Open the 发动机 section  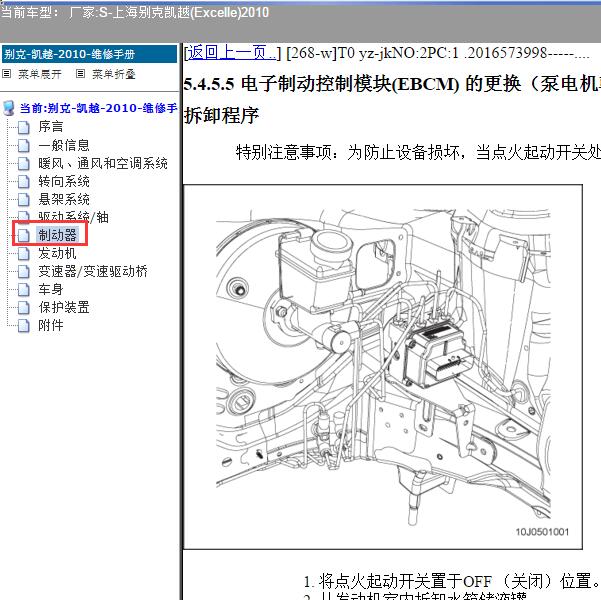tap(57, 253)
